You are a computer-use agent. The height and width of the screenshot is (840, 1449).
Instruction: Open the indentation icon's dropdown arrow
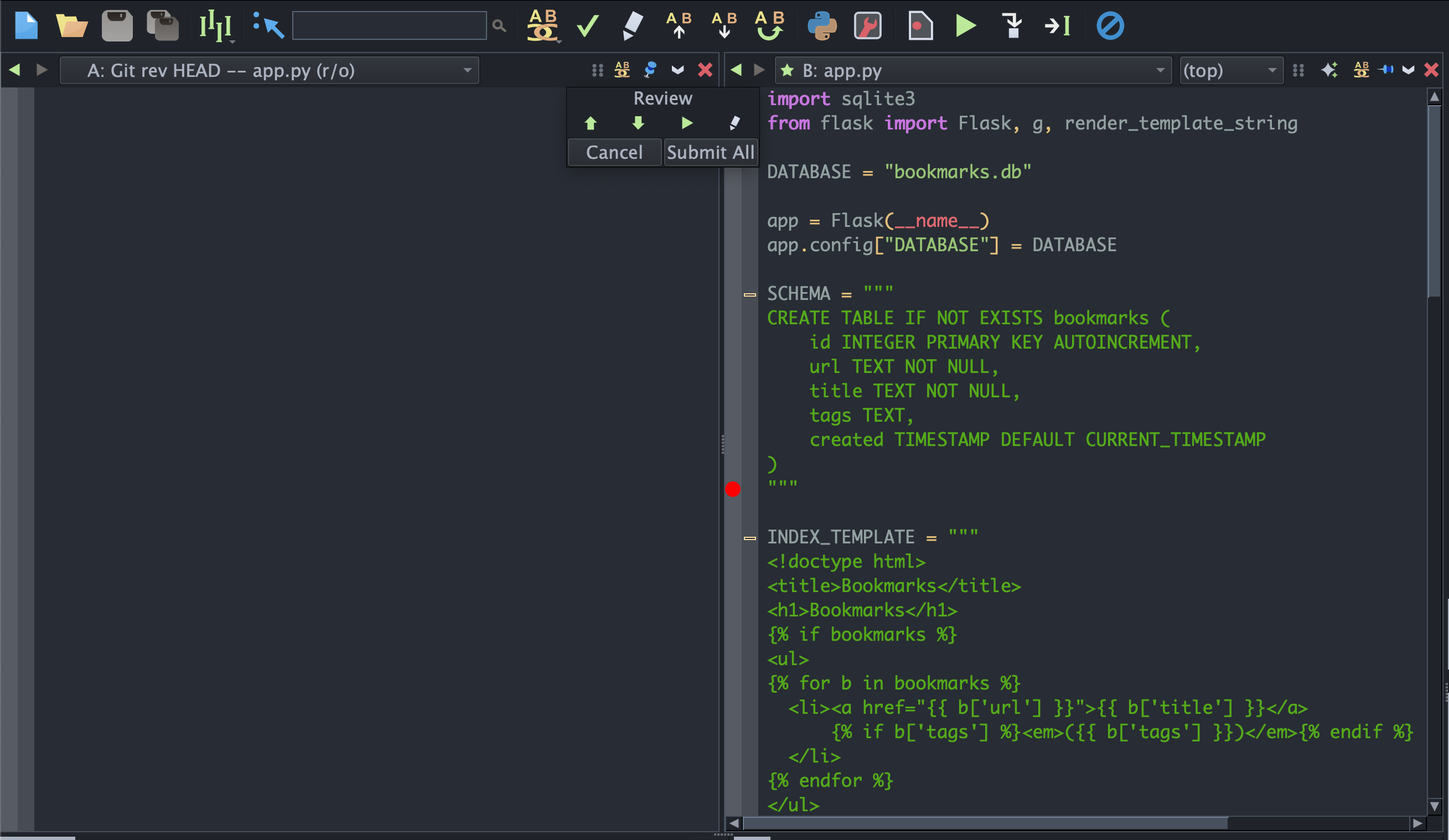pos(232,42)
